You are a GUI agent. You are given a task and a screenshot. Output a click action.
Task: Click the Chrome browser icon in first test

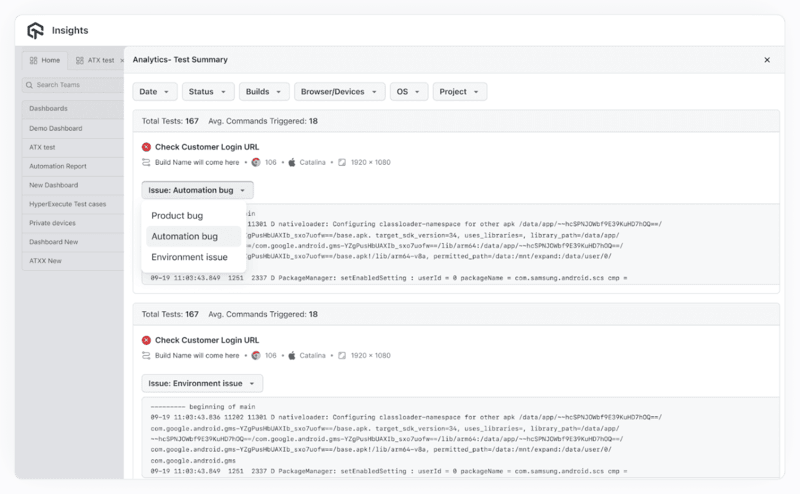(x=256, y=162)
